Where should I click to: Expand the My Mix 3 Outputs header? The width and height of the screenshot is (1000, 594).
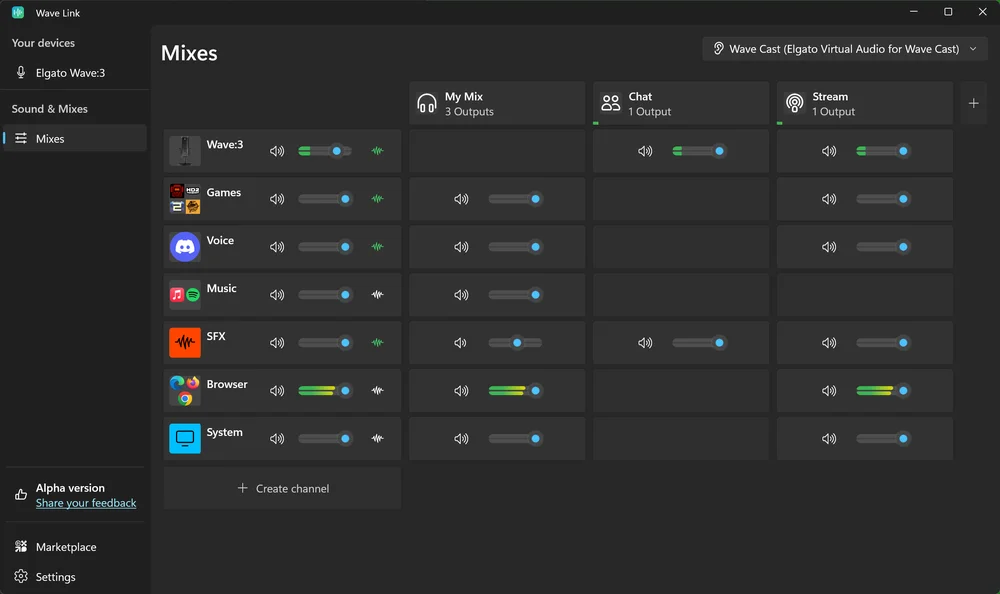[496, 104]
